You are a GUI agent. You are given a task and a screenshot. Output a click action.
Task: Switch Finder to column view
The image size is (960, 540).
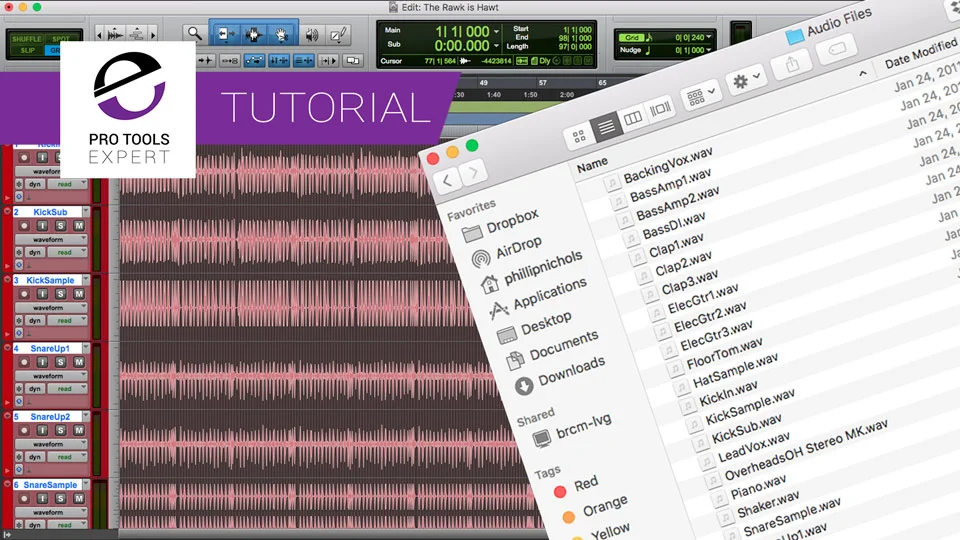coord(632,118)
